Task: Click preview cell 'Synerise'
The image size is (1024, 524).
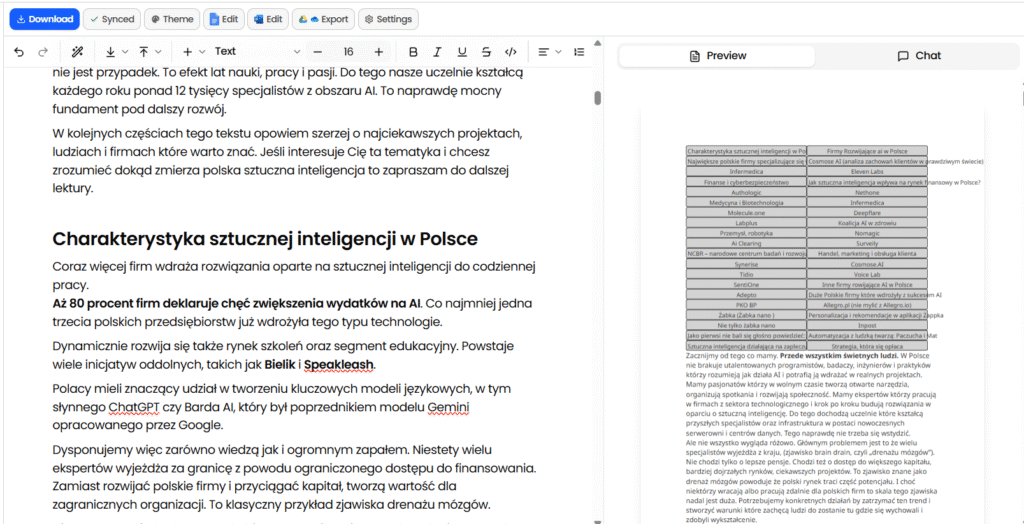Action: [x=746, y=265]
